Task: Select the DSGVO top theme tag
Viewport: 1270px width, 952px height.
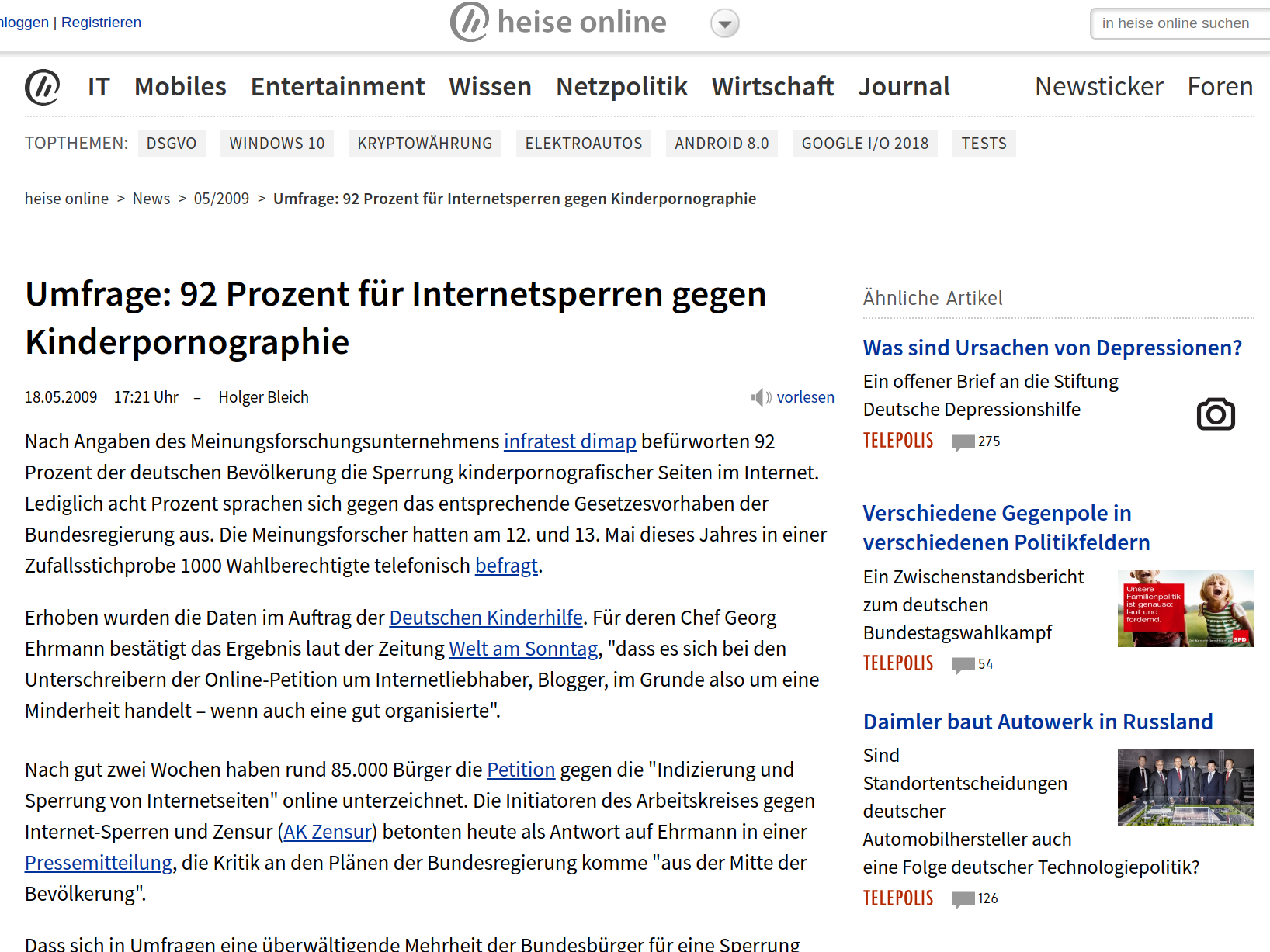Action: coord(172,144)
